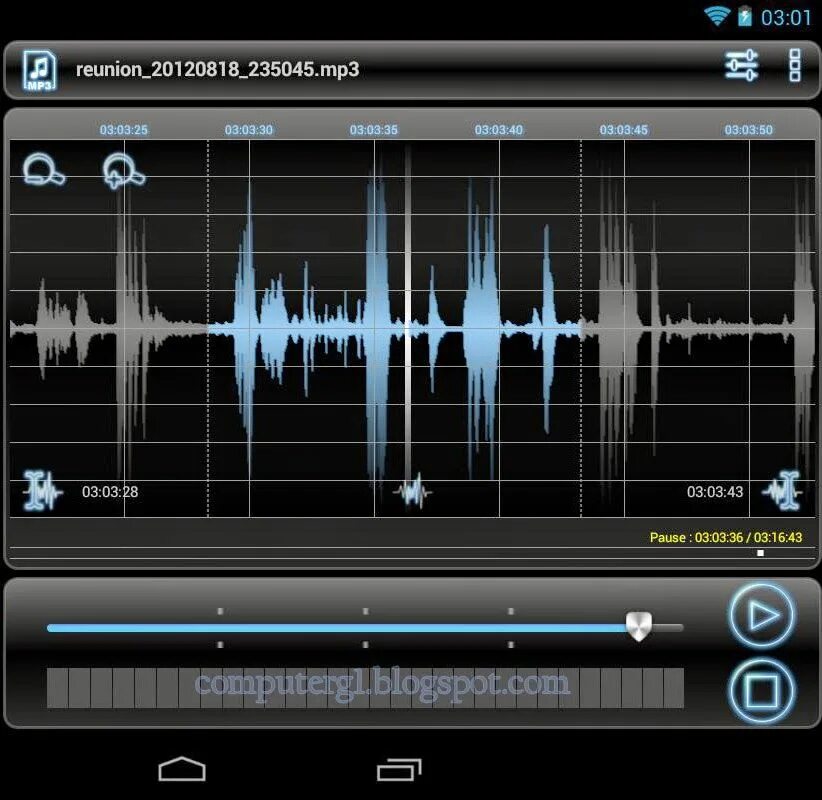Click the Pause status time text

coord(726,537)
